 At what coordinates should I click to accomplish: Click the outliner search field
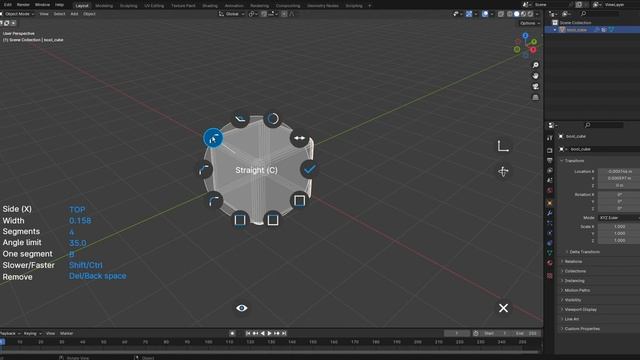tap(601, 14)
